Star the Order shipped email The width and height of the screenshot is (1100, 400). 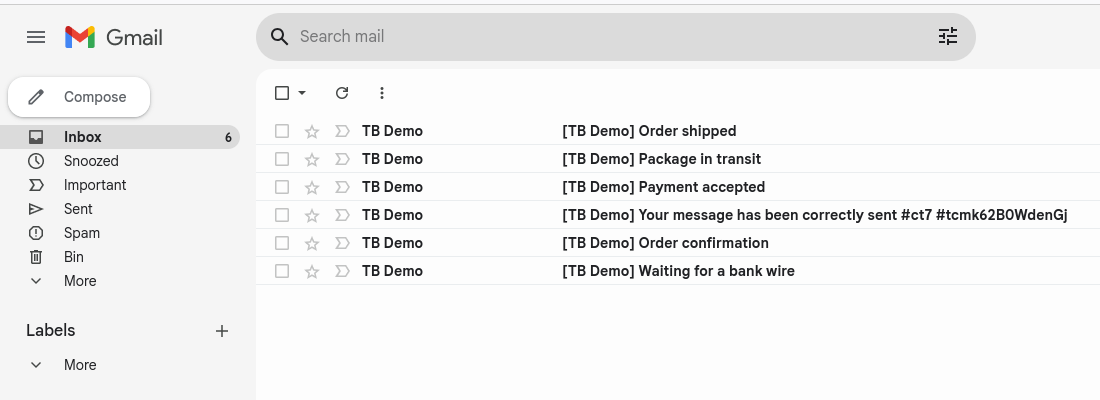coord(312,131)
